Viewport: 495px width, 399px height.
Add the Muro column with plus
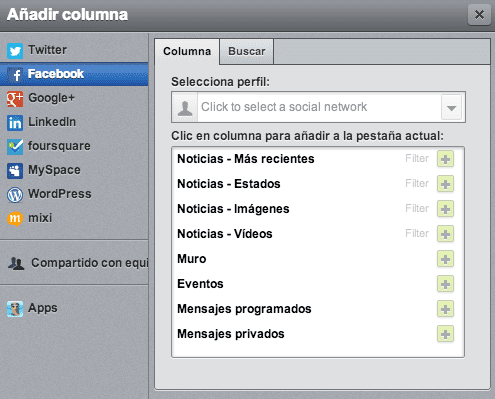click(445, 259)
